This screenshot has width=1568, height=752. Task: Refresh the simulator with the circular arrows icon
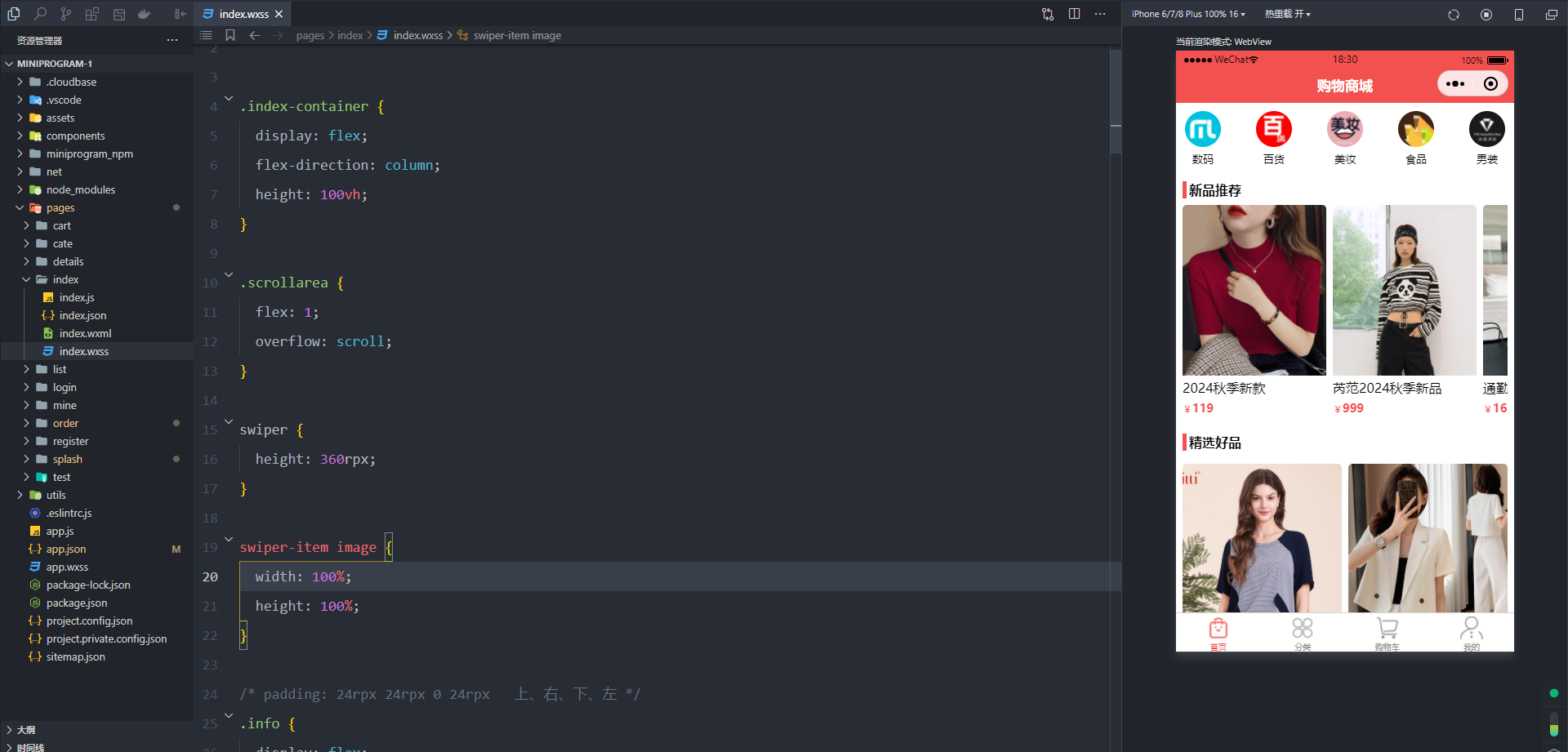pyautogui.click(x=1454, y=15)
